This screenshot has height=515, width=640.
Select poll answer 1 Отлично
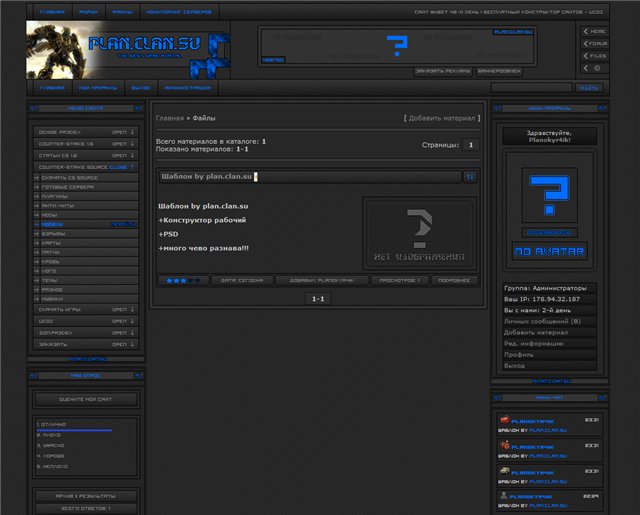pyautogui.click(x=51, y=425)
